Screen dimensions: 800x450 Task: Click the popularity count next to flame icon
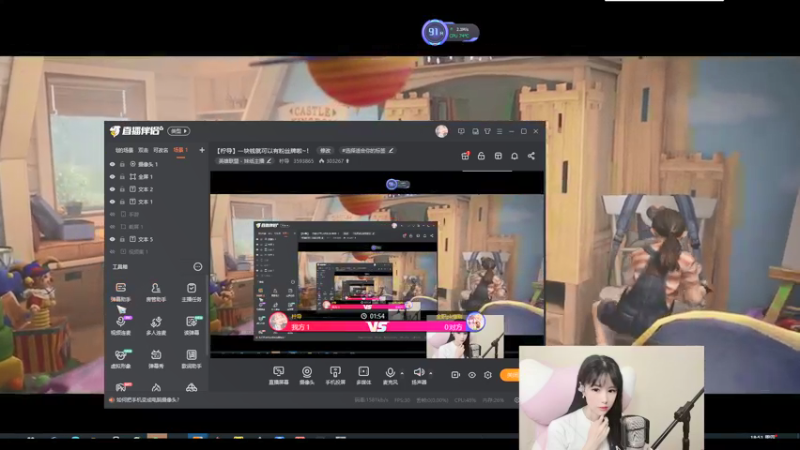pos(335,161)
